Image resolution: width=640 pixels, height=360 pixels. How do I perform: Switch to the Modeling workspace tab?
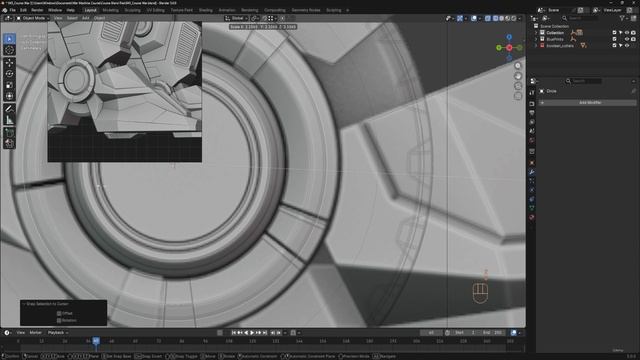click(110, 10)
